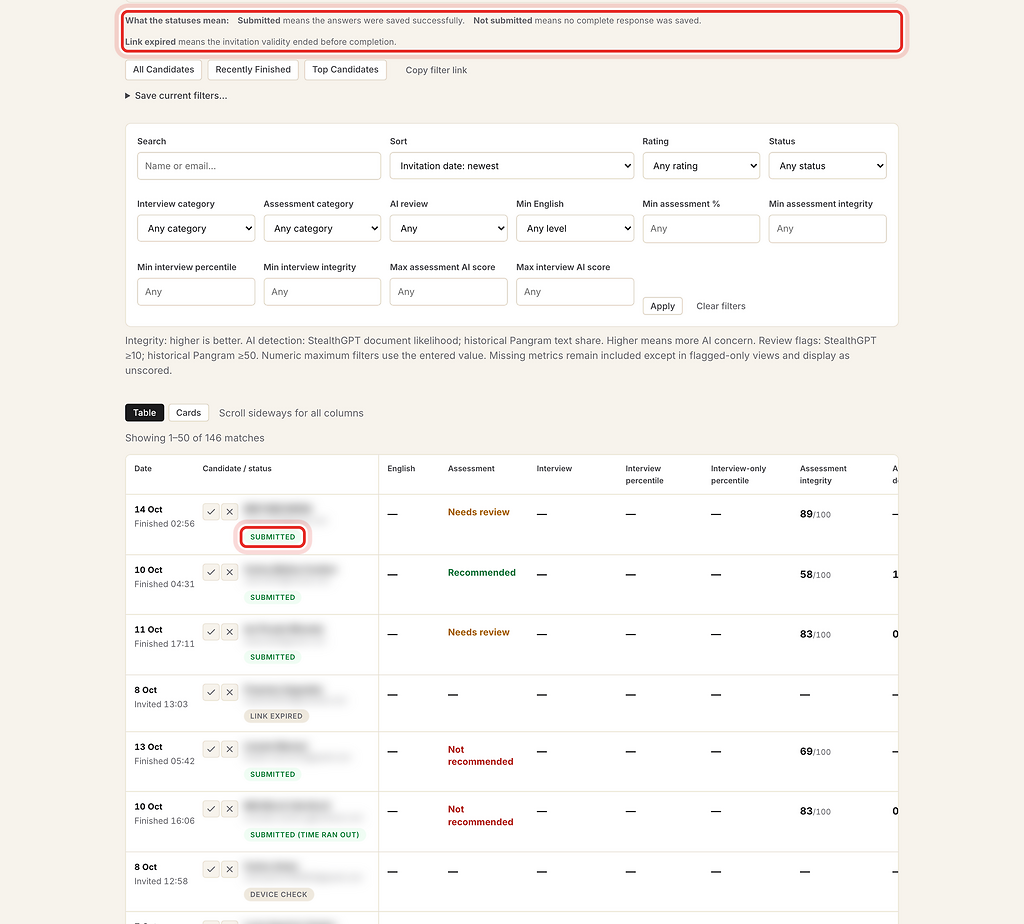This screenshot has width=1024, height=924.
Task: Click X icon for candidate finished 16:06
Action: (x=229, y=808)
